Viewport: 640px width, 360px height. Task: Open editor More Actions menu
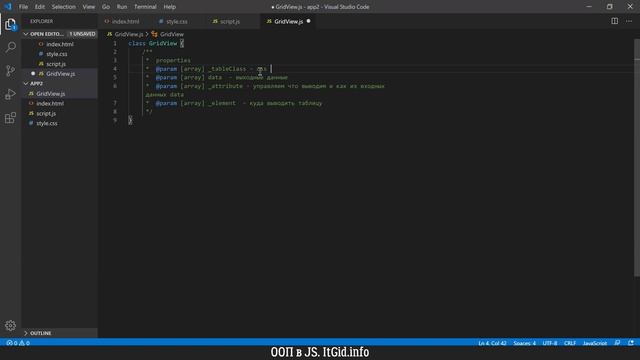[629, 21]
